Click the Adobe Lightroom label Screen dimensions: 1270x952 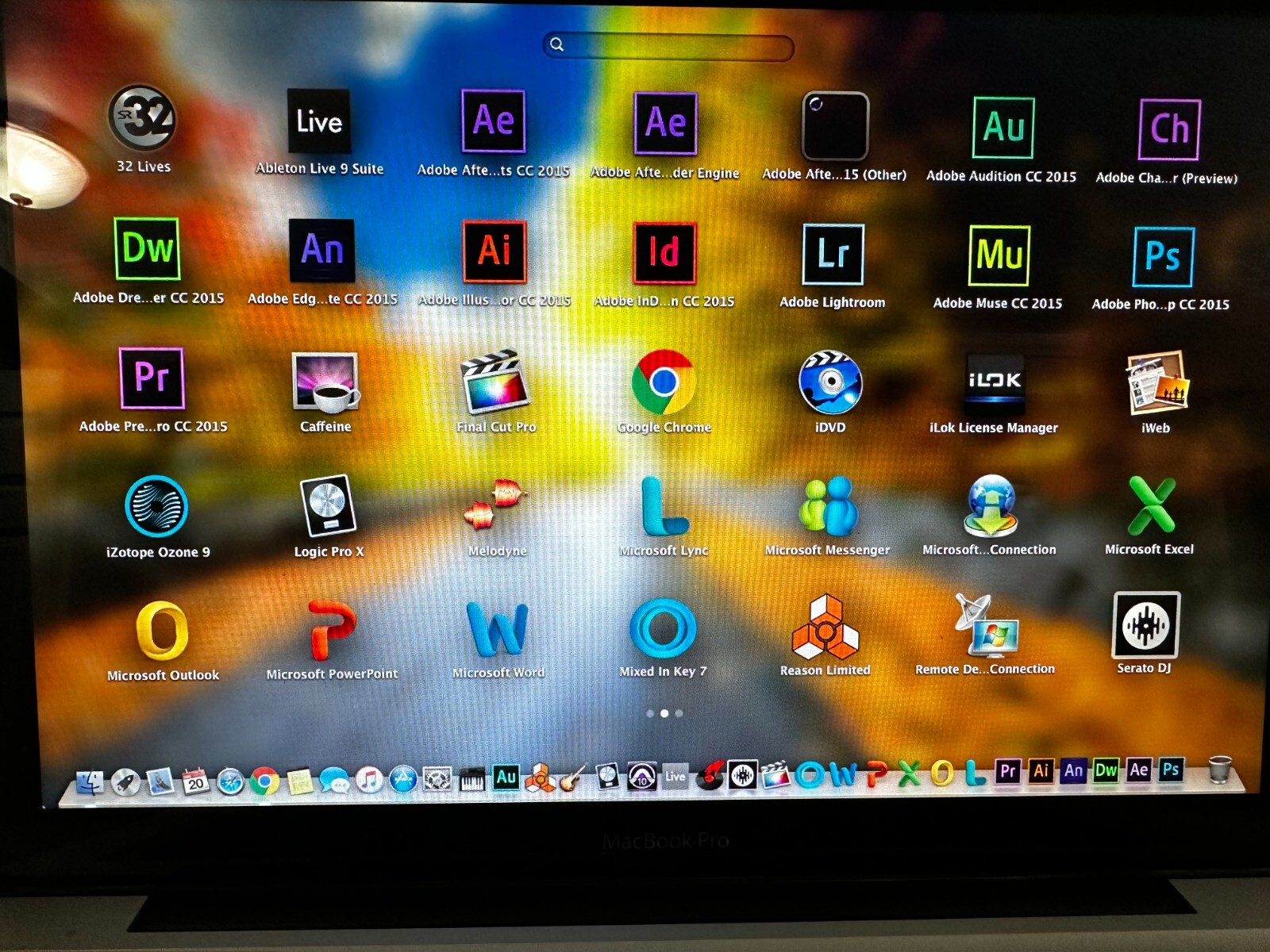pyautogui.click(x=832, y=302)
